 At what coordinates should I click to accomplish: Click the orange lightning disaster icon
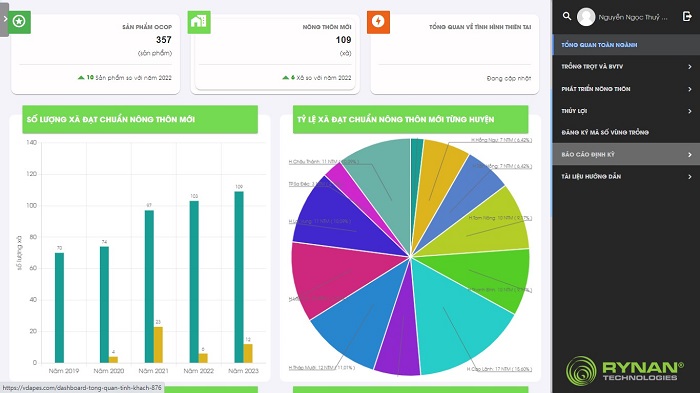click(378, 21)
